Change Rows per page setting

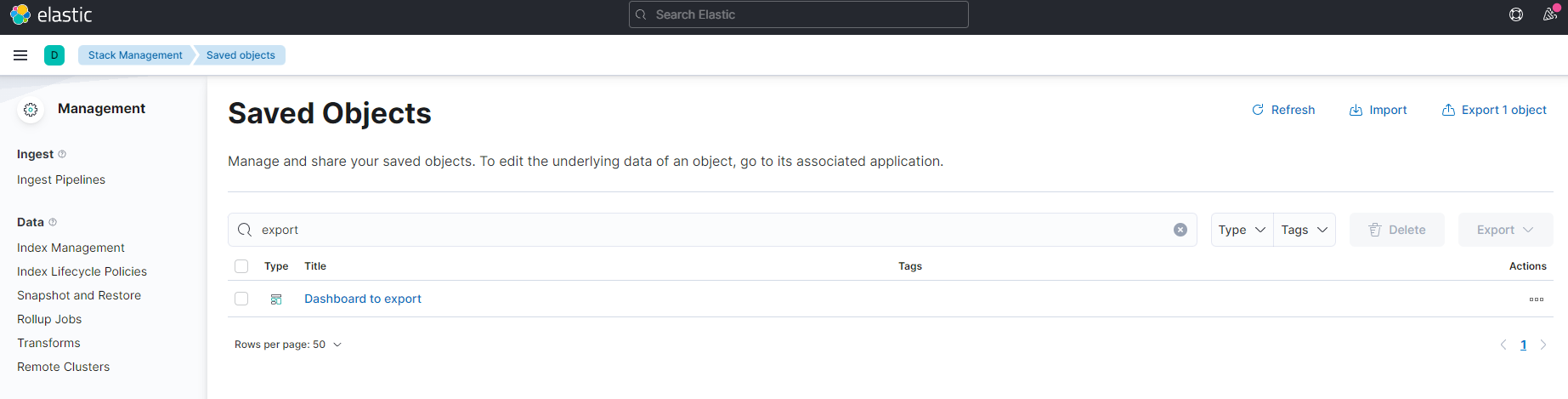click(287, 345)
